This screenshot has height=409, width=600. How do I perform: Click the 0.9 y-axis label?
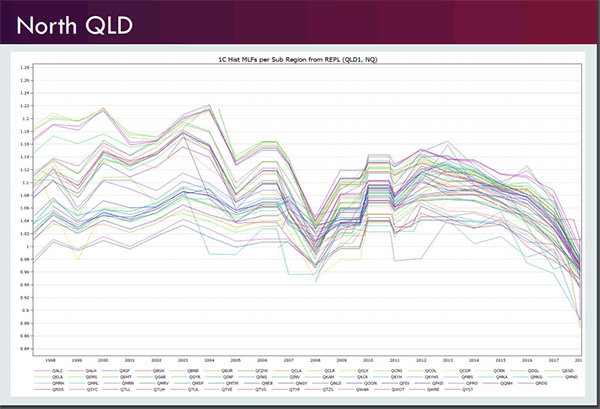click(x=26, y=310)
